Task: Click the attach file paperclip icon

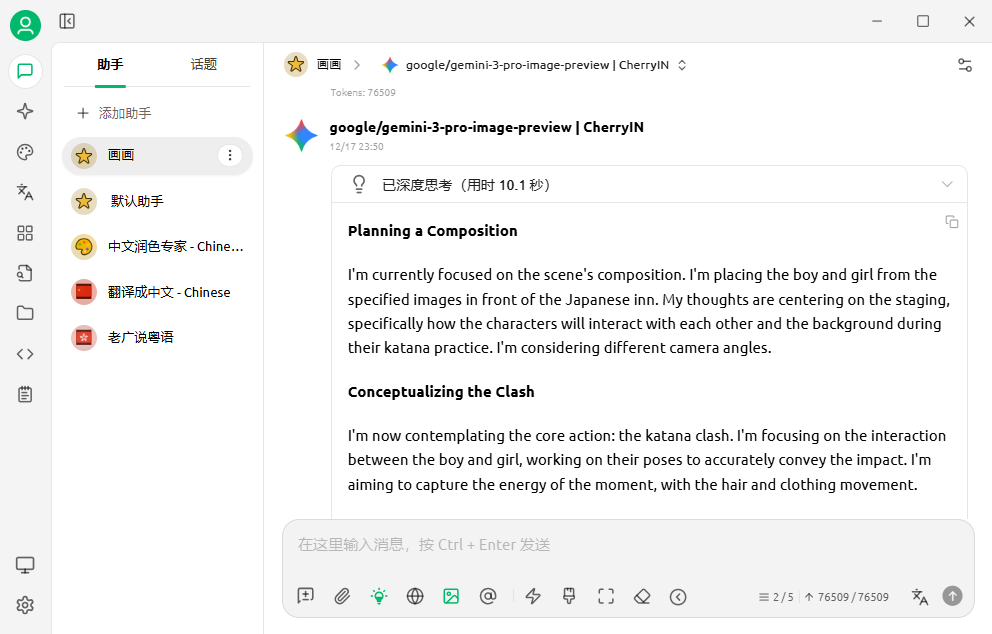Action: pyautogui.click(x=342, y=596)
